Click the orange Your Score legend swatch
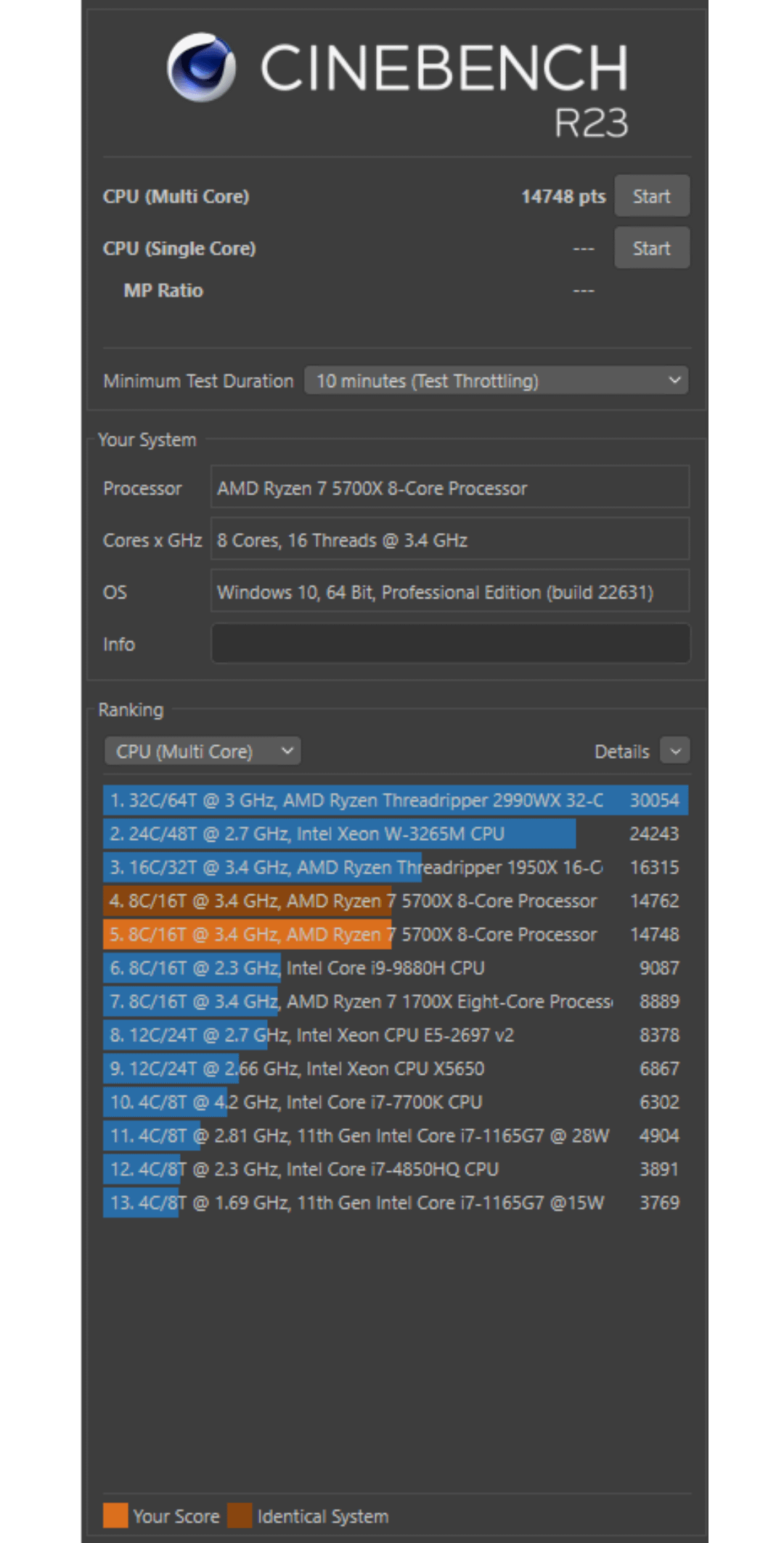 [x=115, y=1515]
